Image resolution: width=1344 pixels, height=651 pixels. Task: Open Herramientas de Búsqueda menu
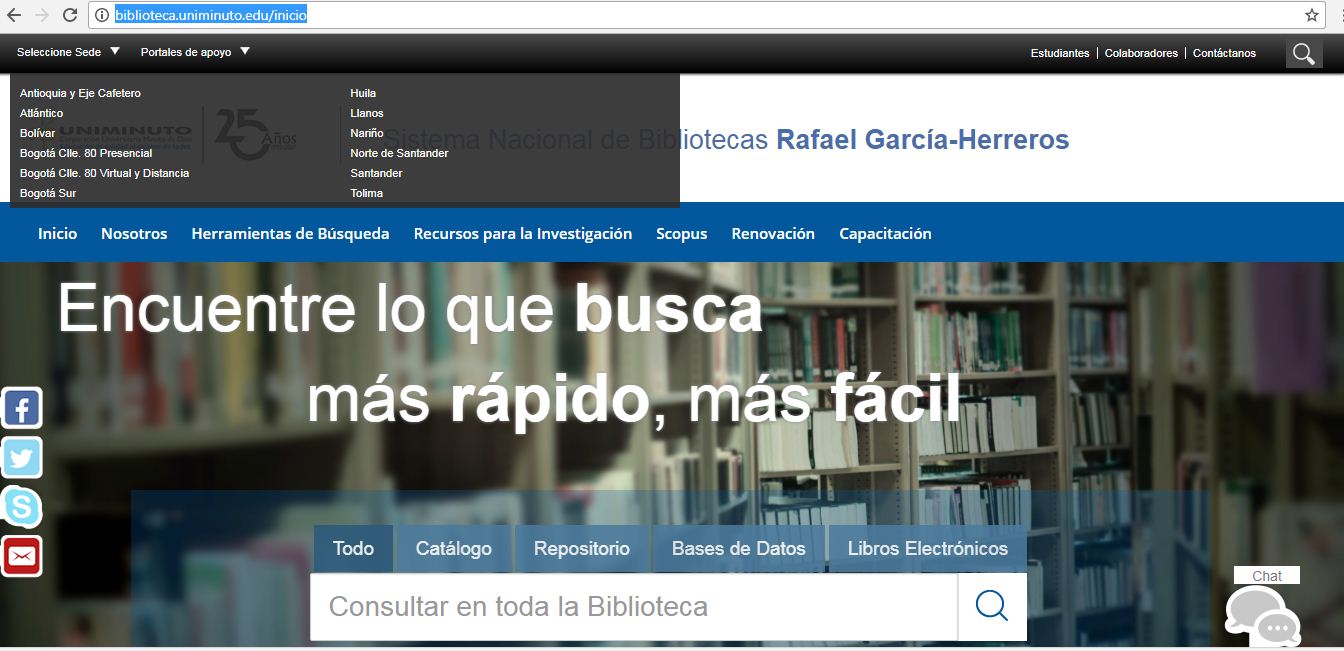tap(290, 233)
